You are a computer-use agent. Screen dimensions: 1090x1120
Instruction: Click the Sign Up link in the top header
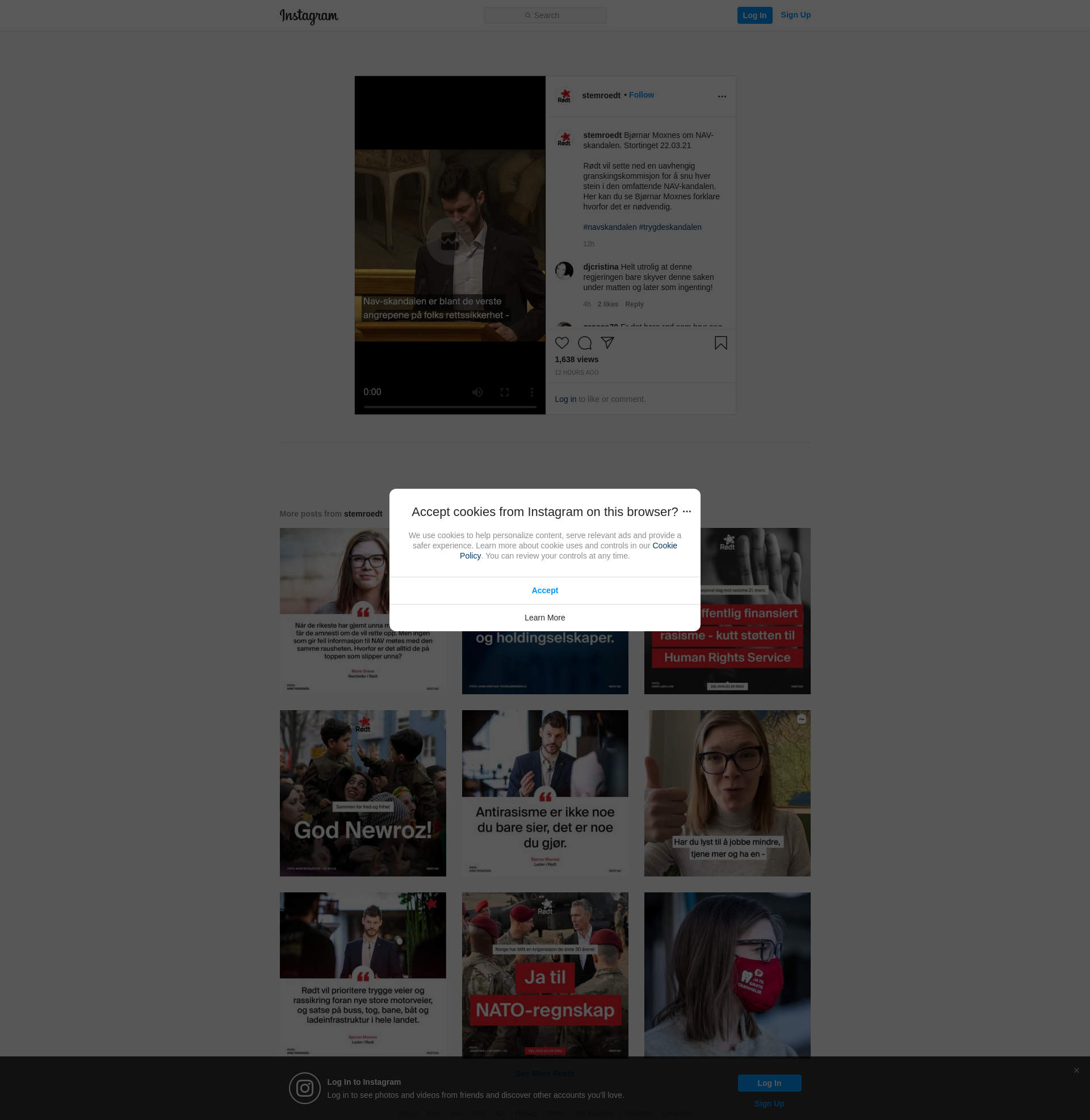(x=795, y=15)
